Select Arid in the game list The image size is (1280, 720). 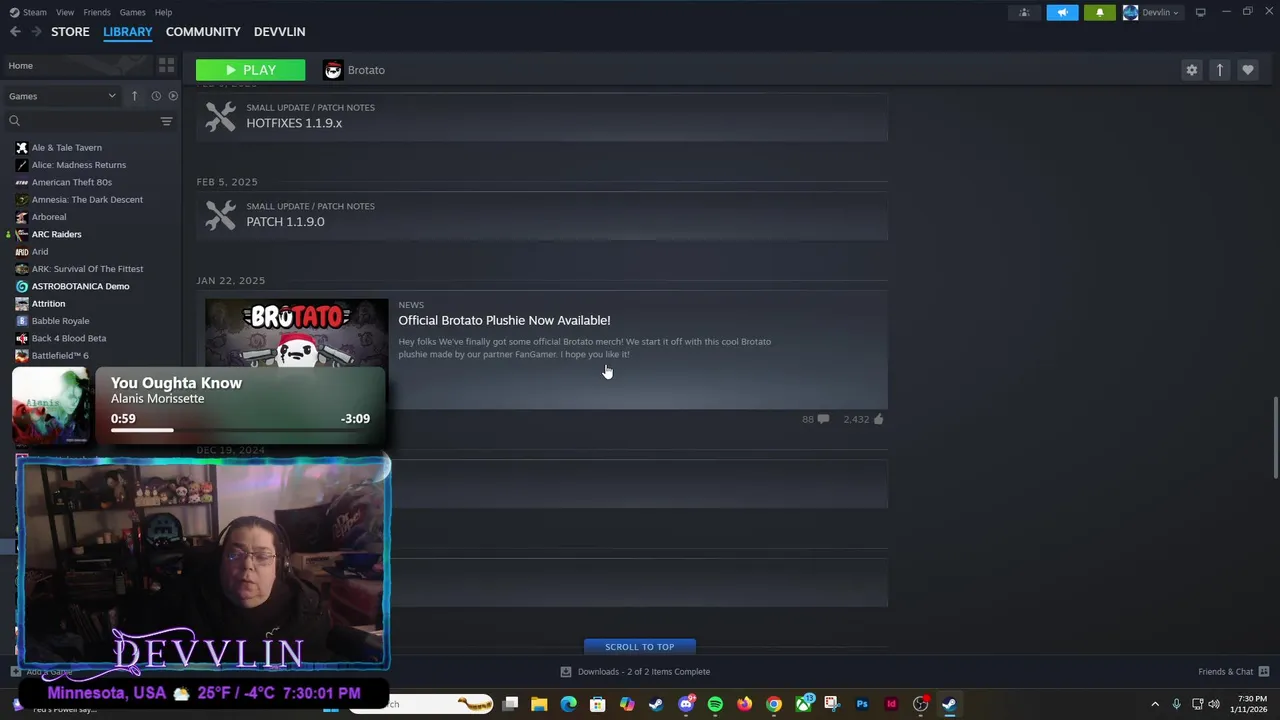click(40, 252)
